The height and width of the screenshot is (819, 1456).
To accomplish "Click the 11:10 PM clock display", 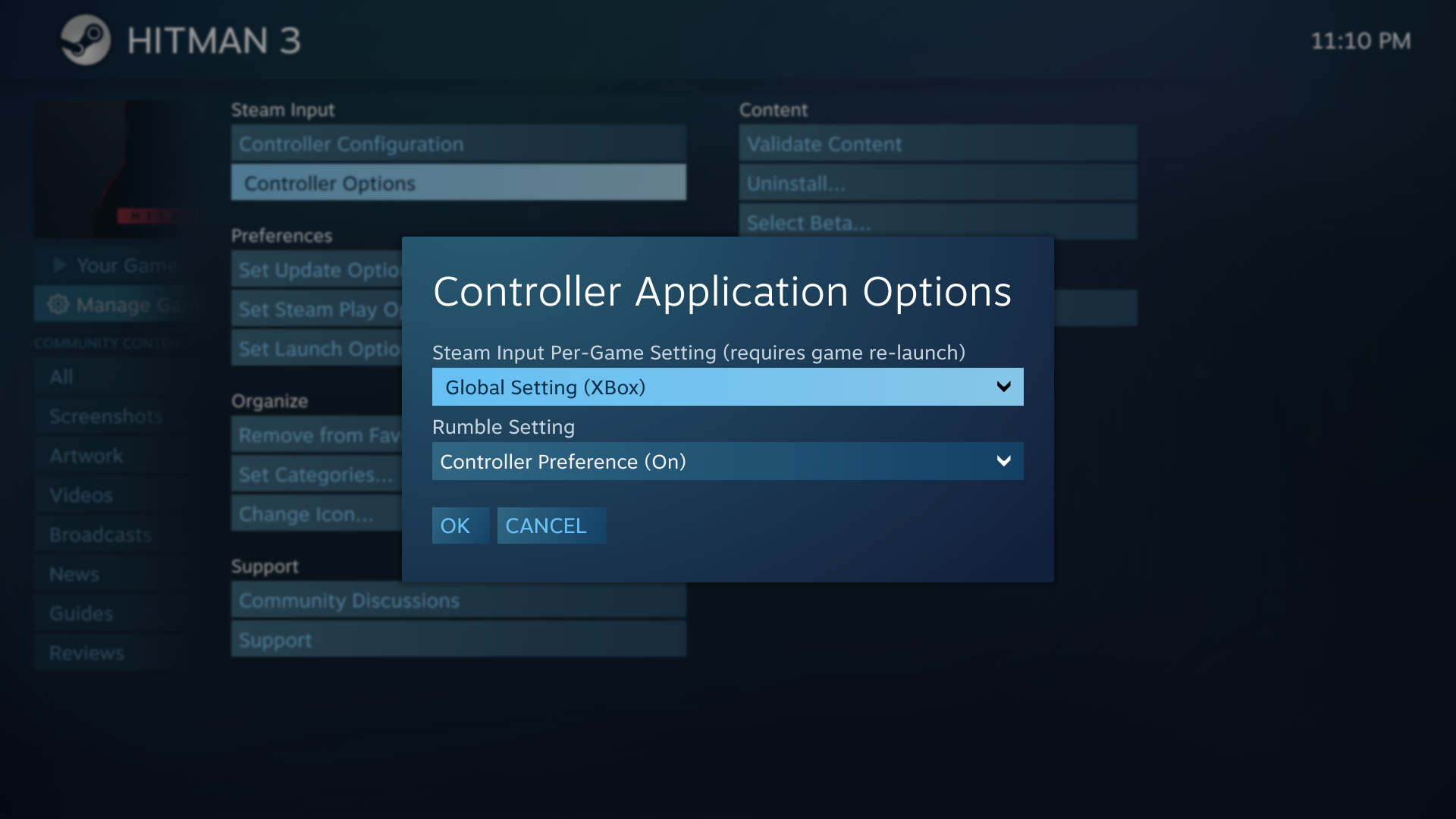I will [1361, 42].
